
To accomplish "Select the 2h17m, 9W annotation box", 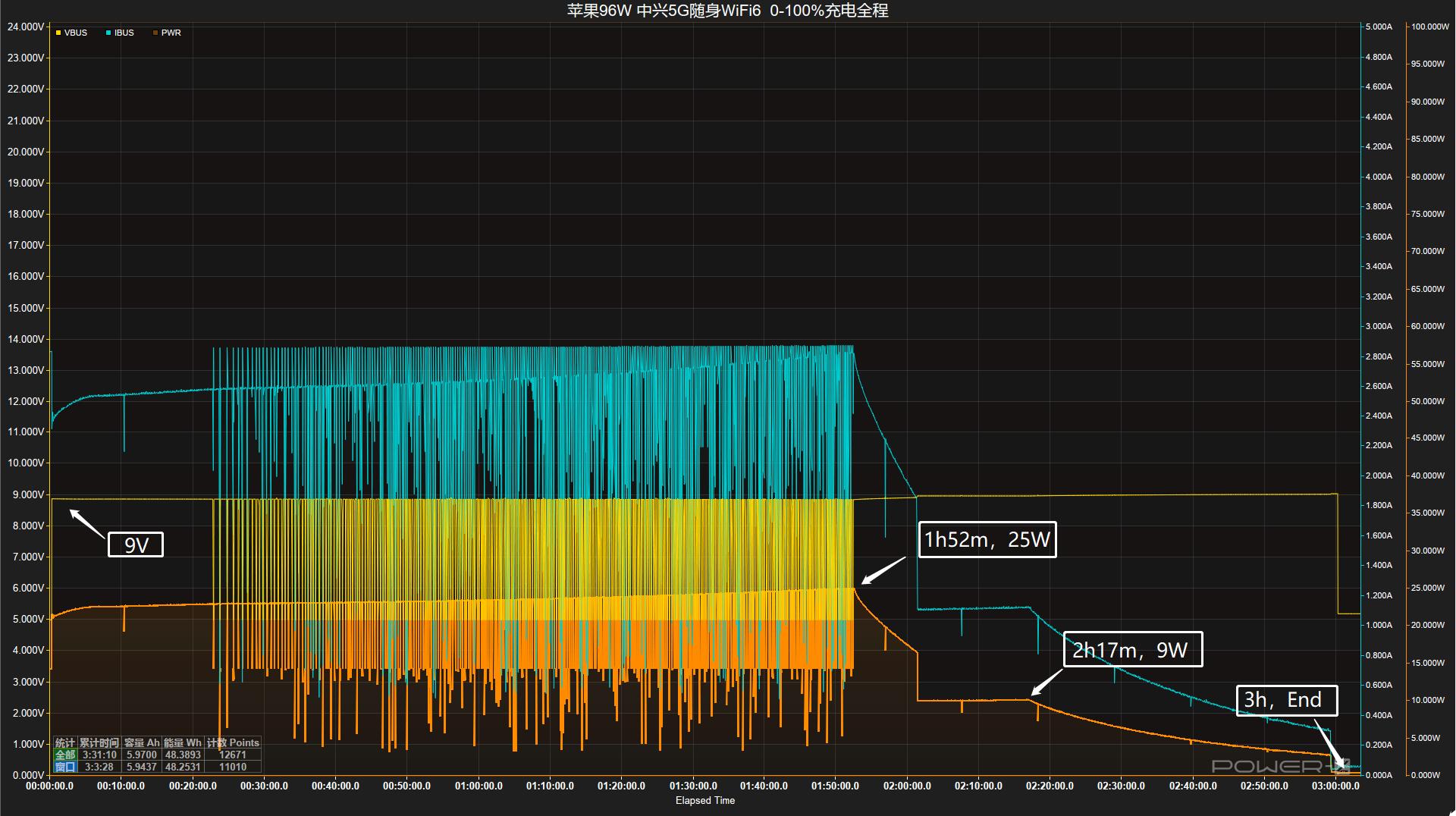I will 1132,649.
